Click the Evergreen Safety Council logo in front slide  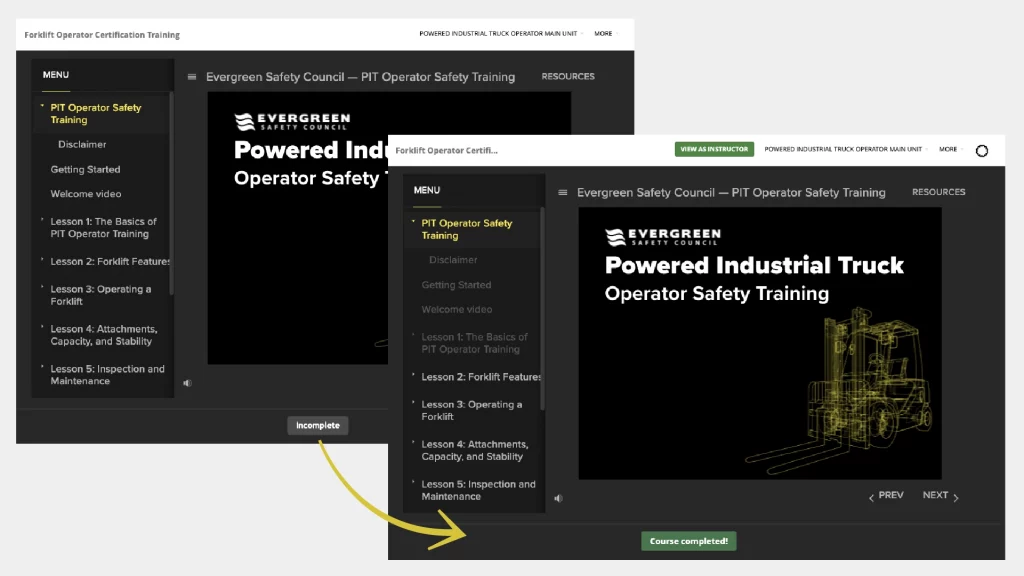(663, 236)
